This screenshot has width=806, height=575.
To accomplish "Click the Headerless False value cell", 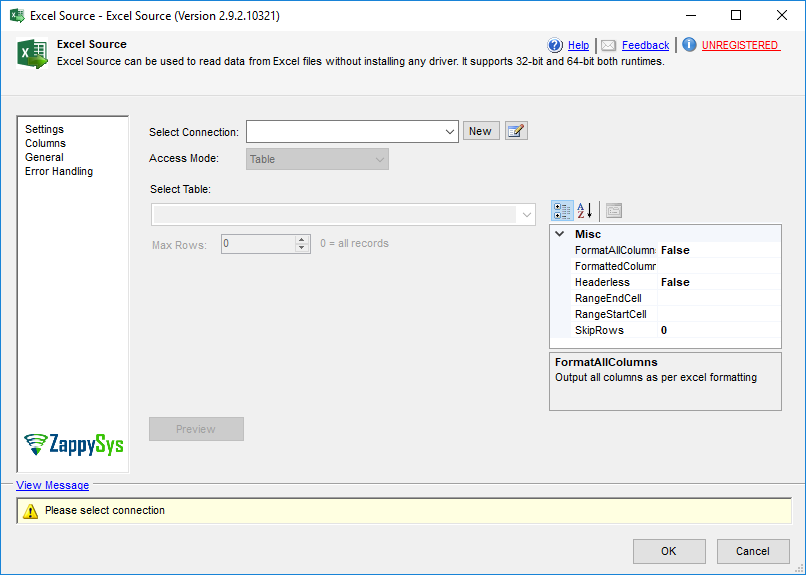I will [x=719, y=282].
